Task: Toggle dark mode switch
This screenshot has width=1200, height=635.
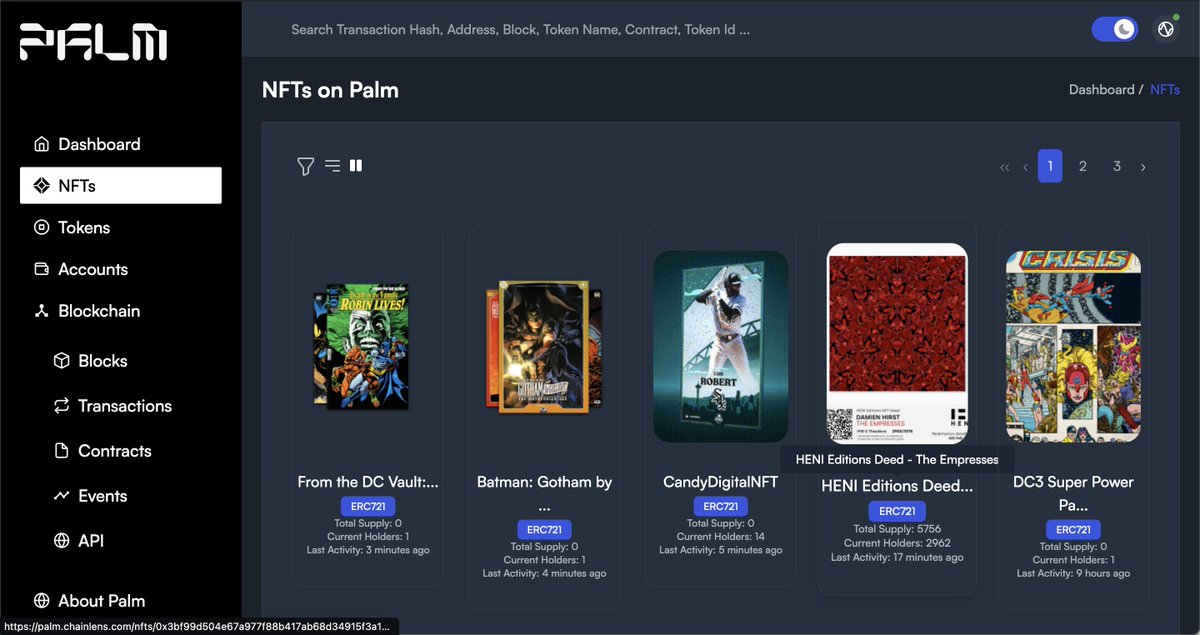Action: pyautogui.click(x=1114, y=29)
